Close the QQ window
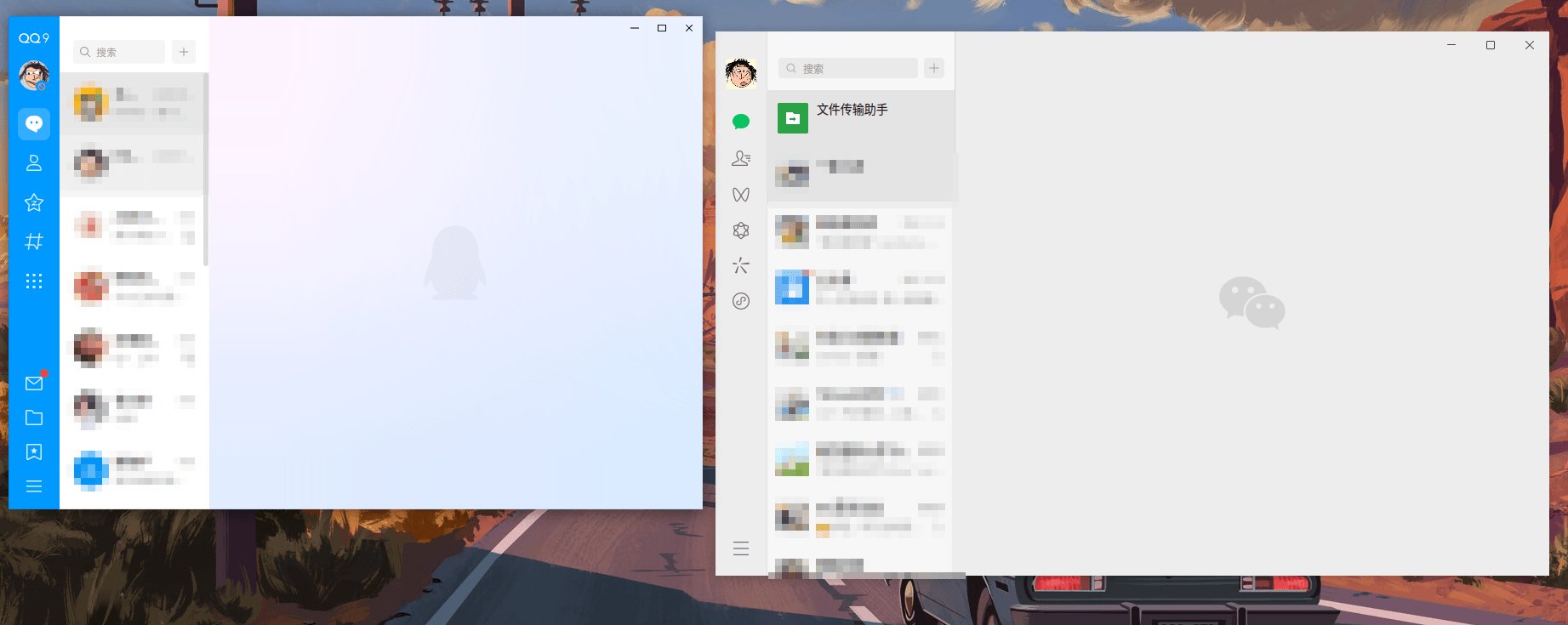This screenshot has width=1568, height=625. (x=689, y=28)
